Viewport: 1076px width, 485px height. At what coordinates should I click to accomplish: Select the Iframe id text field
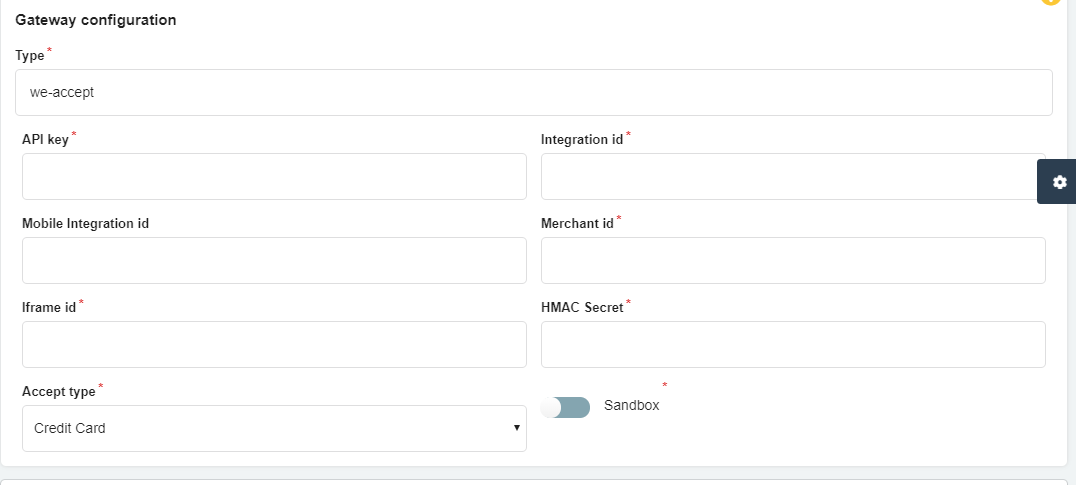(x=274, y=344)
